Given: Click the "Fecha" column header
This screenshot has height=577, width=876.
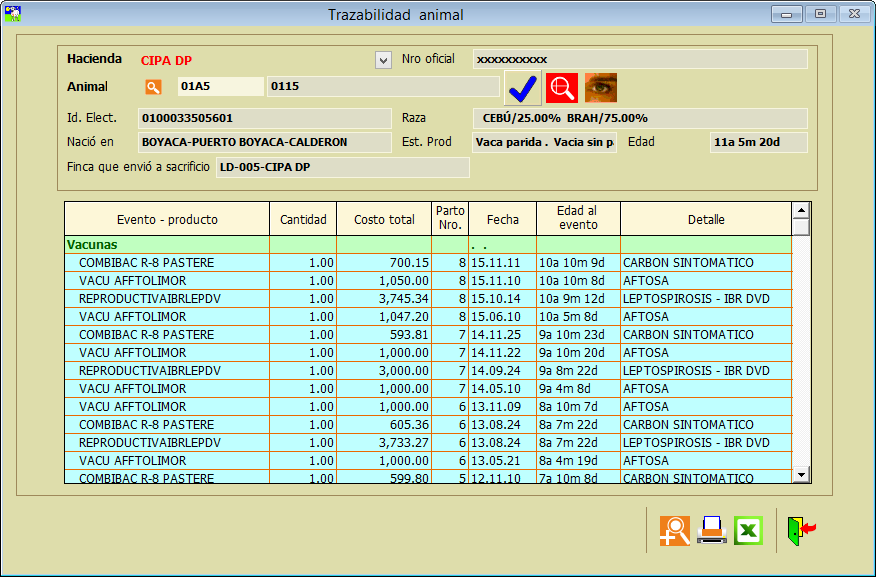Looking at the screenshot, I should tap(502, 219).
